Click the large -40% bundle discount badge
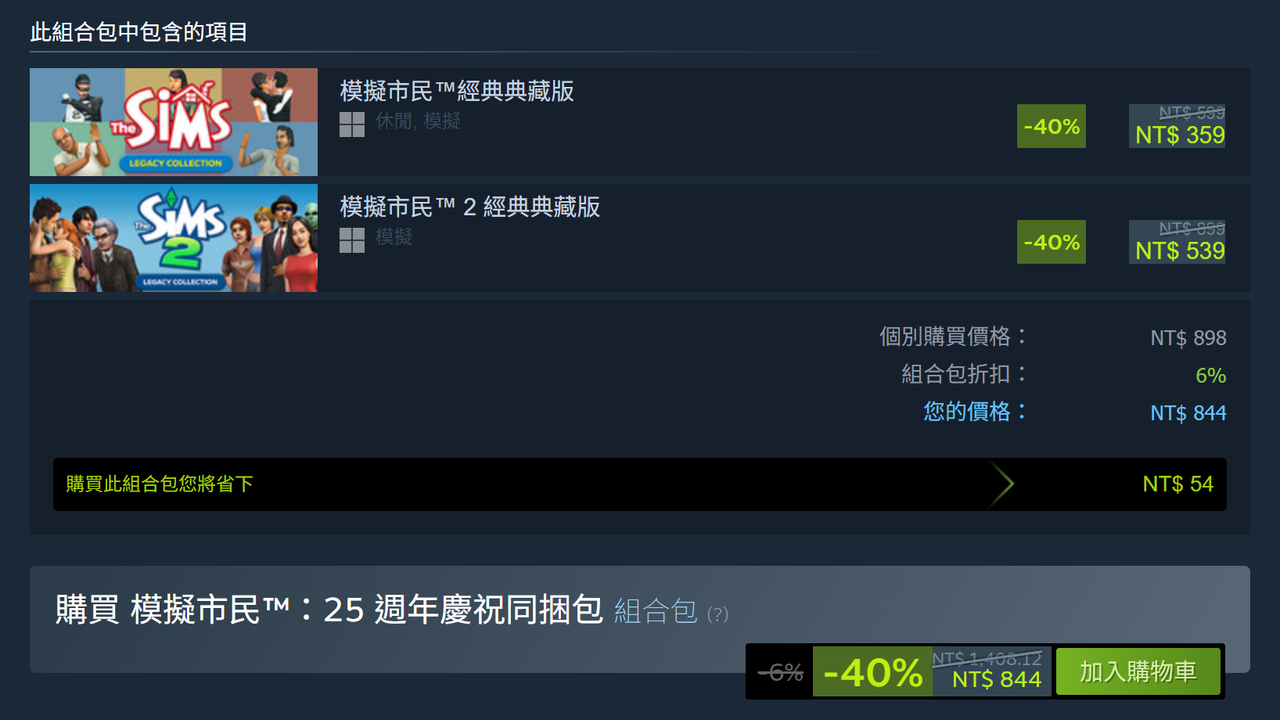Viewport: 1280px width, 720px height. [x=872, y=672]
